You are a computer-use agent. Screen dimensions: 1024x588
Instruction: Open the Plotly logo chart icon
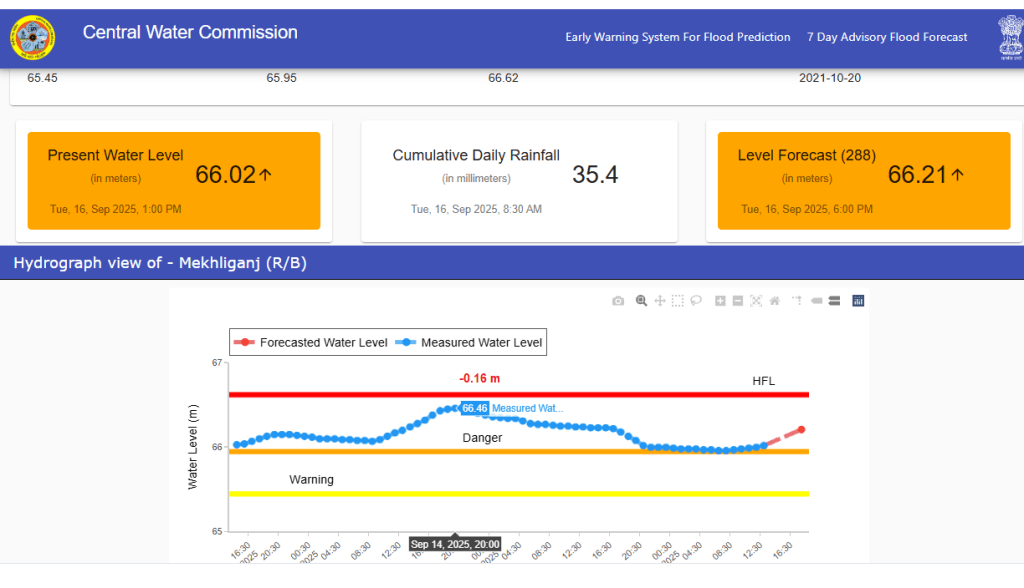858,301
